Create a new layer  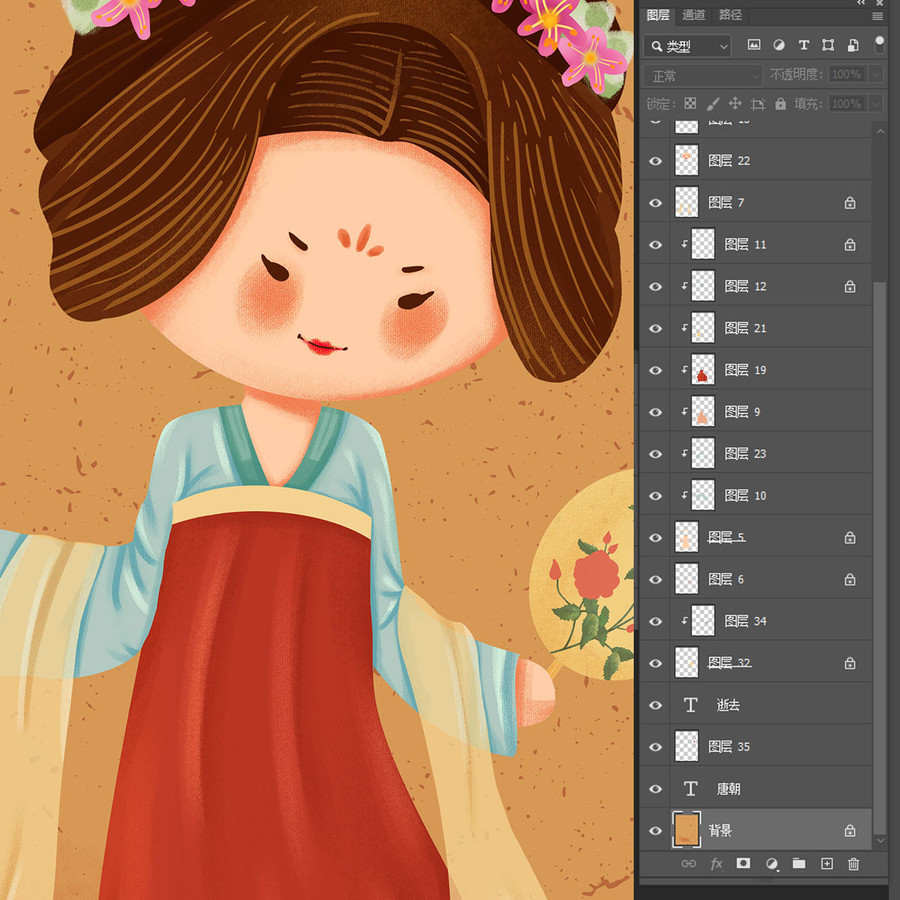point(827,864)
